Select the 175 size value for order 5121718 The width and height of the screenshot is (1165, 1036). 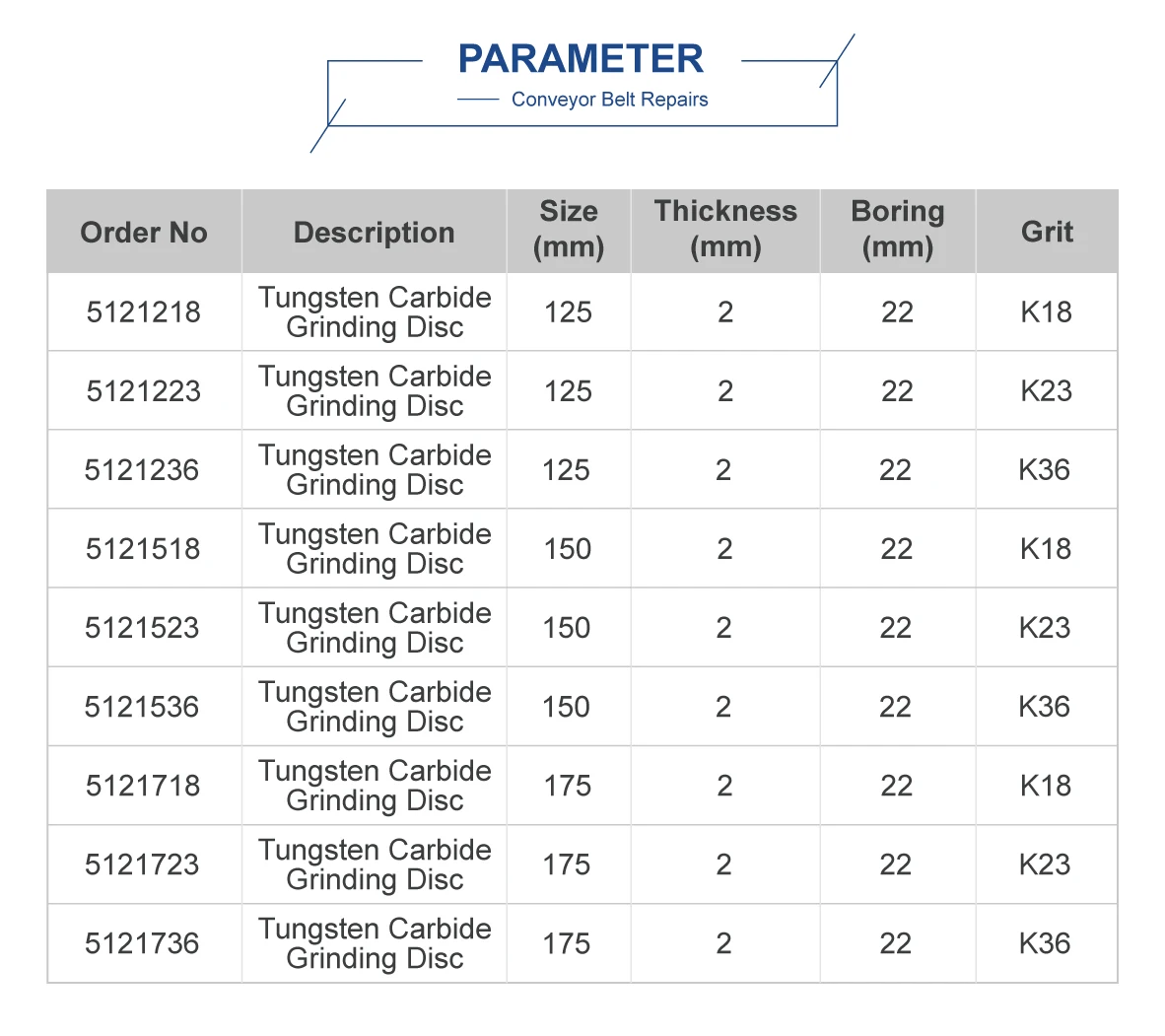pos(568,786)
